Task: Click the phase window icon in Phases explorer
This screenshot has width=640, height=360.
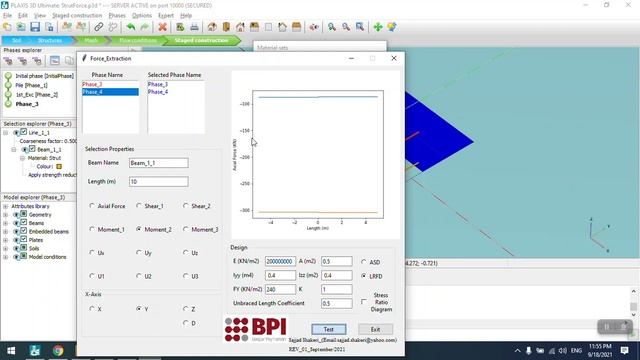Action: (x=55, y=61)
